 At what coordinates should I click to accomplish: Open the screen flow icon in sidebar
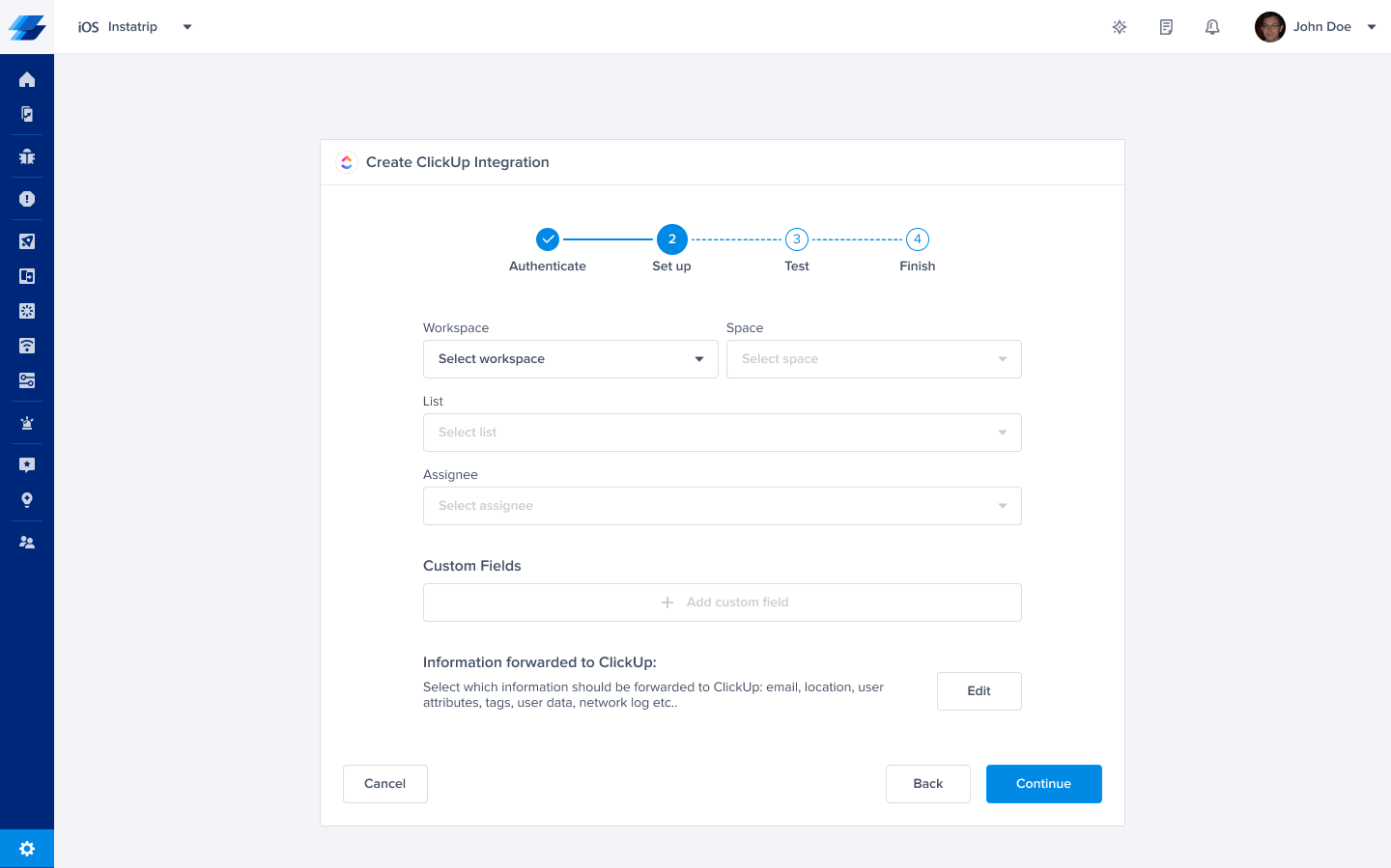click(x=27, y=276)
